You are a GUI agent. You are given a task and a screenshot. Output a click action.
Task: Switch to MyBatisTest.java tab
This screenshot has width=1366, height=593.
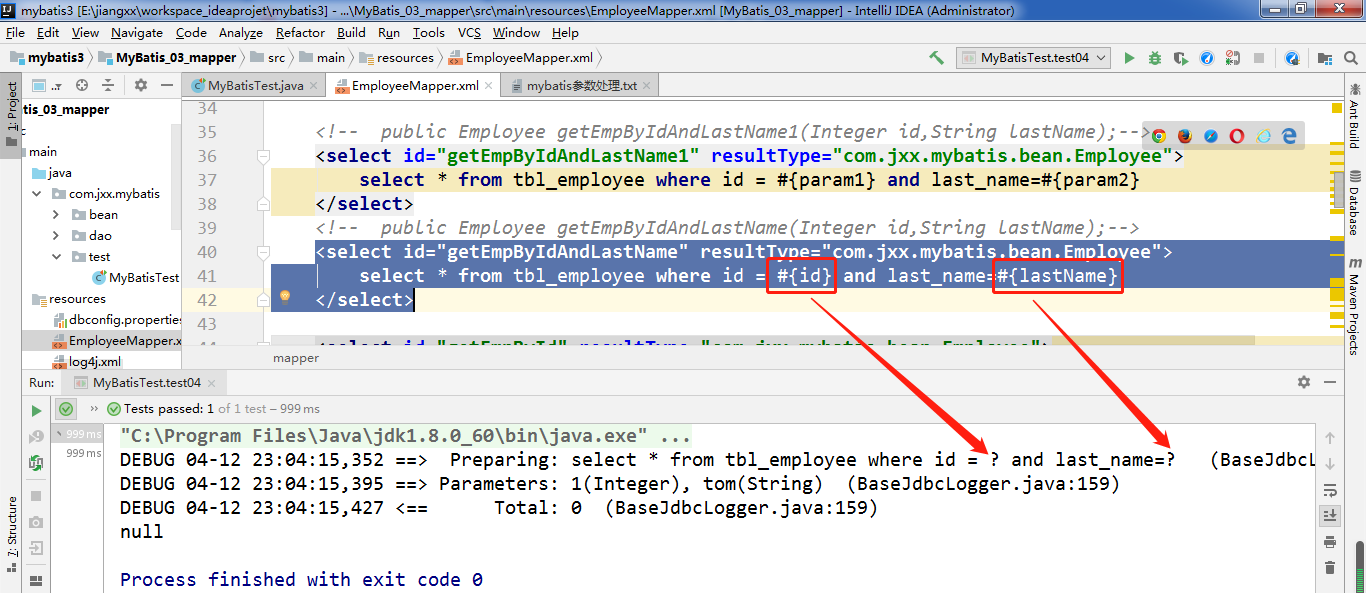[254, 86]
